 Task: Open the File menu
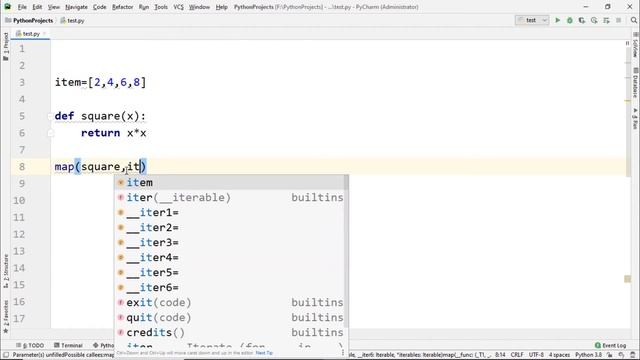click(x=22, y=7)
